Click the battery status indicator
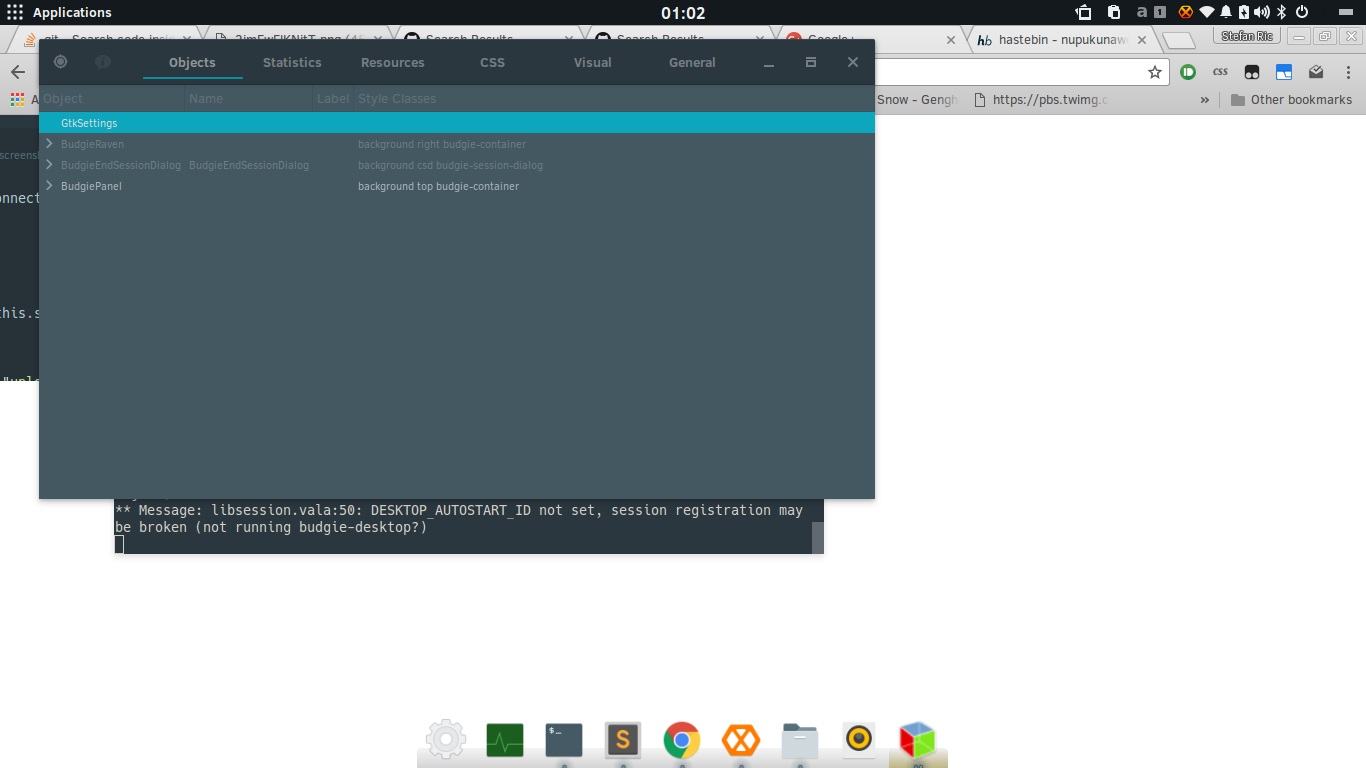This screenshot has width=1366, height=768. (1244, 12)
